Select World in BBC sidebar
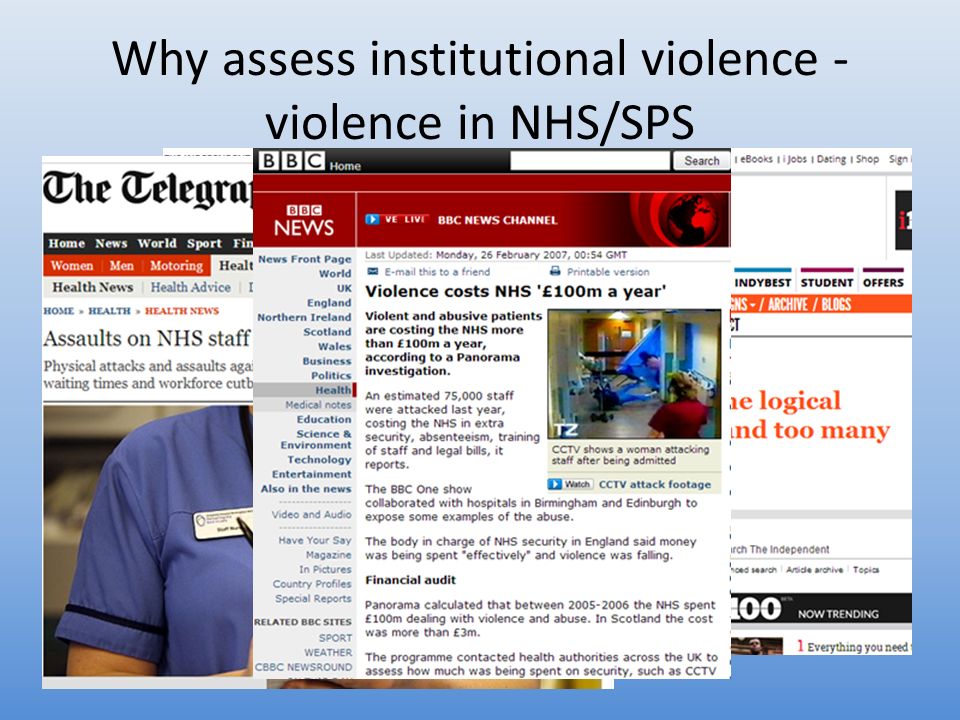Viewport: 960px width, 720px height. (335, 274)
